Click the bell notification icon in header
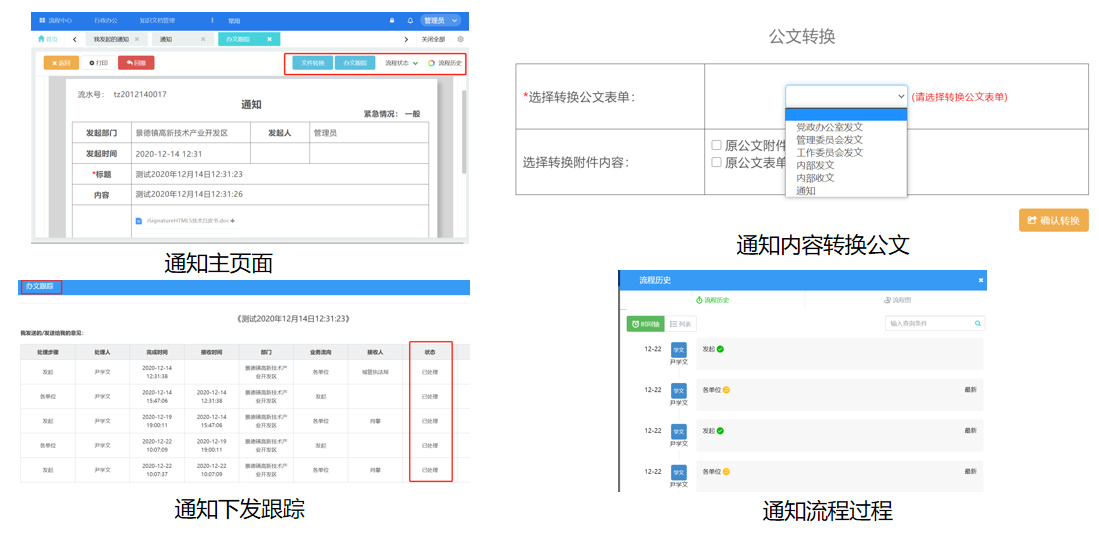 point(410,20)
